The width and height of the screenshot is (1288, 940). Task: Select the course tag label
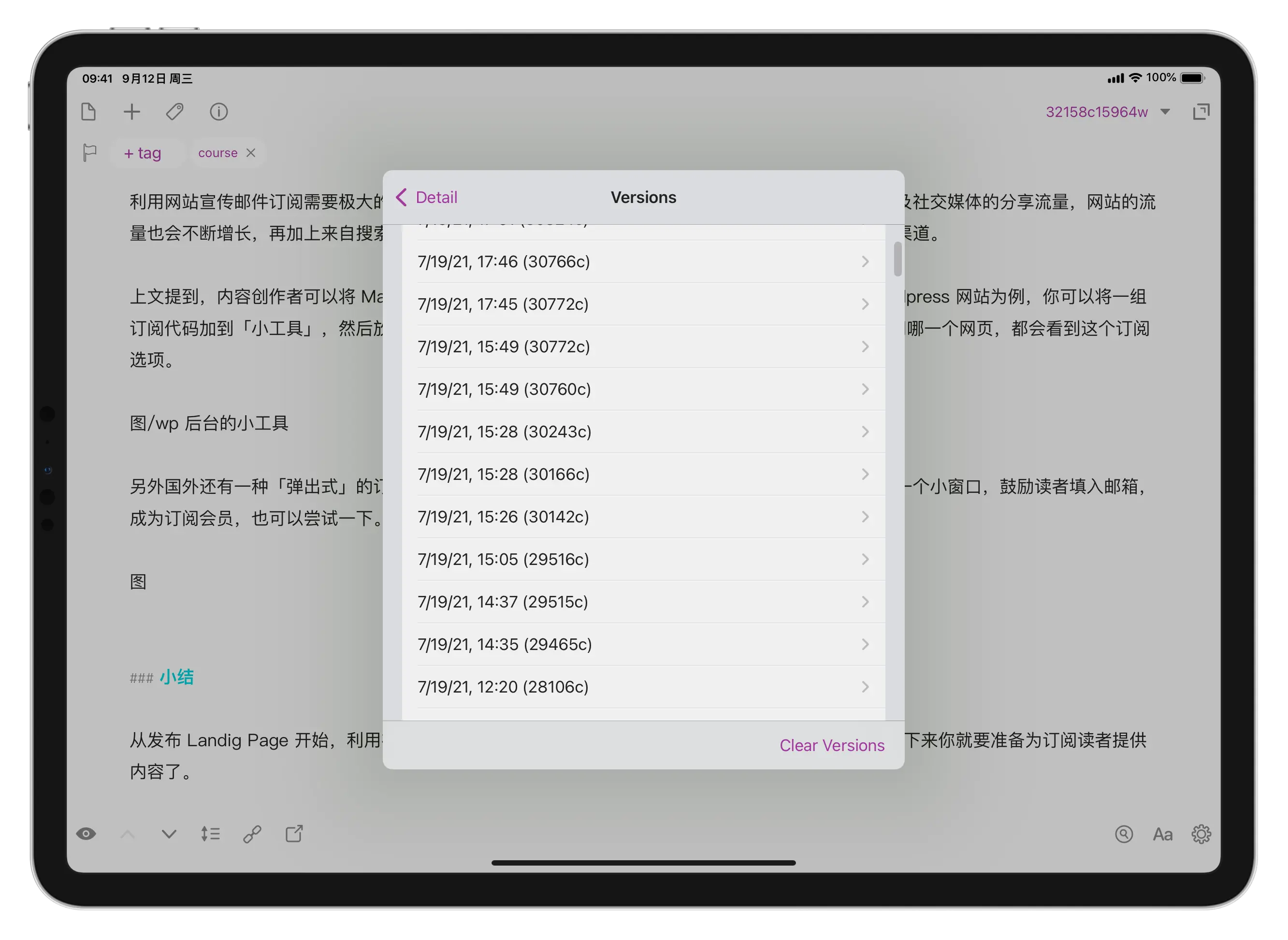pyautogui.click(x=218, y=153)
